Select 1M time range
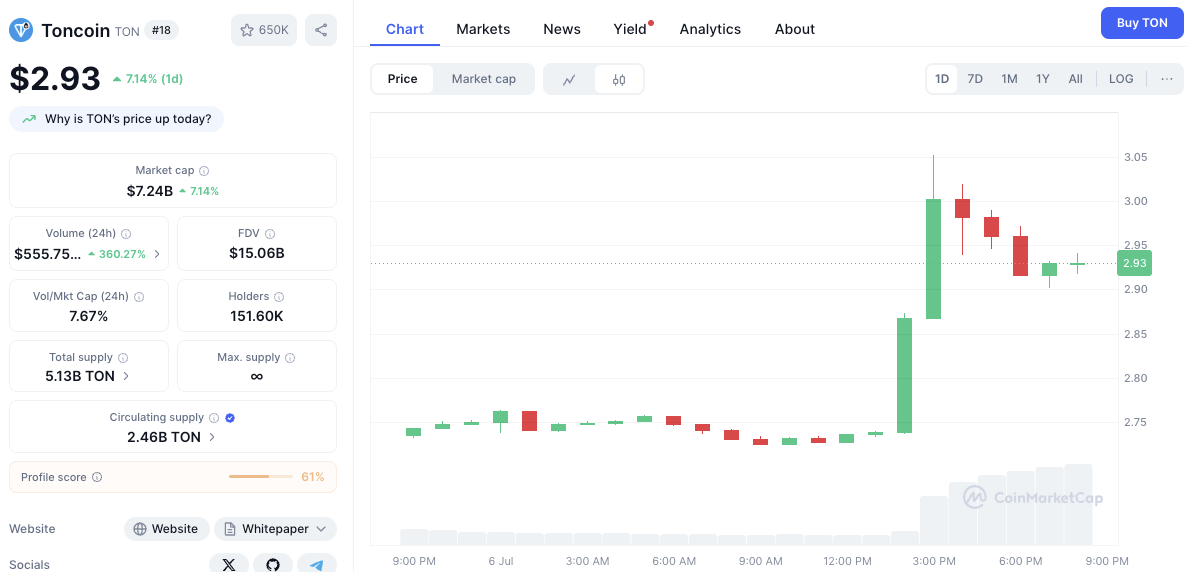The width and height of the screenshot is (1187, 572). click(1009, 79)
